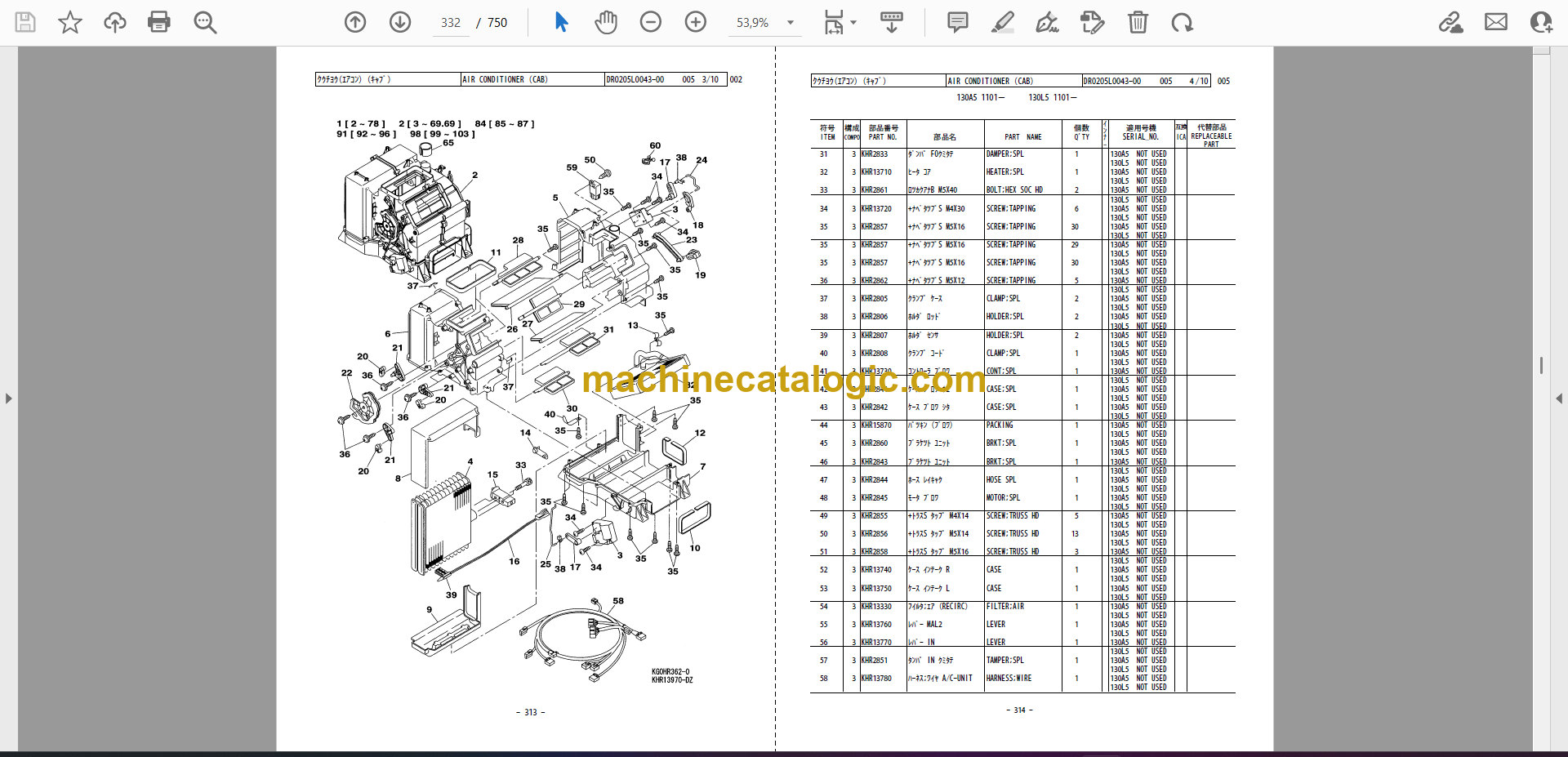Click page number 314 footer
The height and width of the screenshot is (757, 1568).
coord(1019,710)
